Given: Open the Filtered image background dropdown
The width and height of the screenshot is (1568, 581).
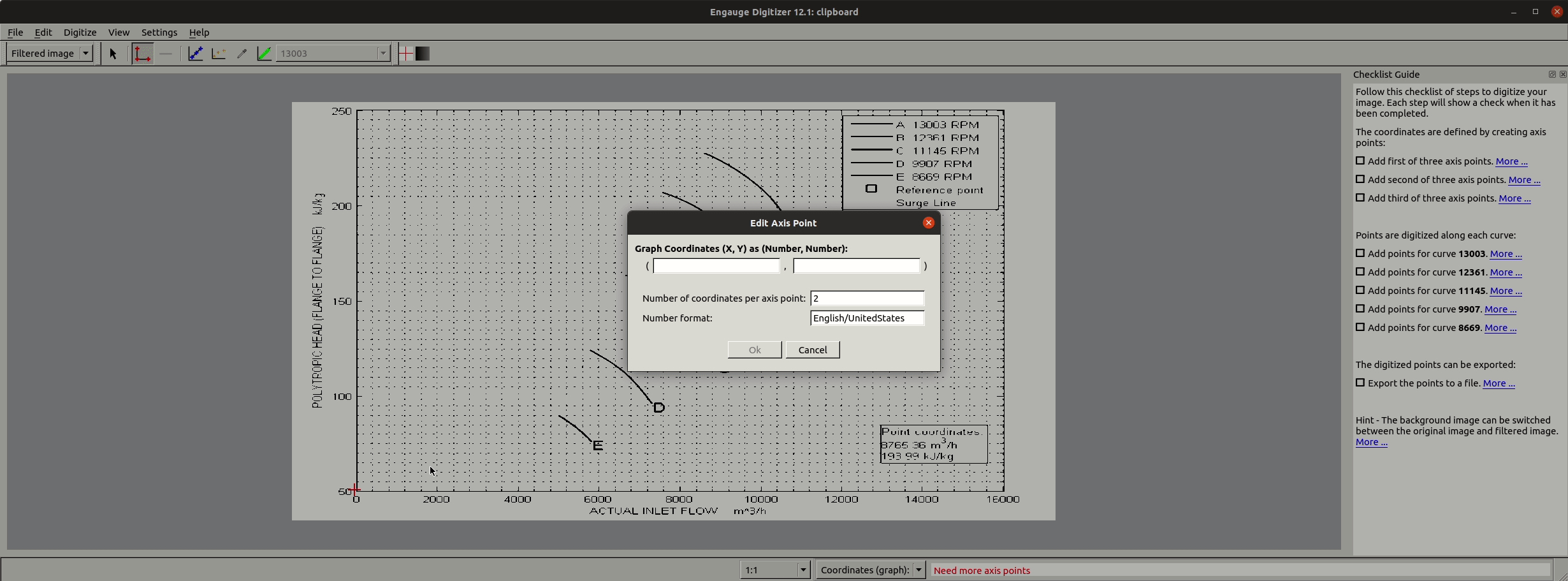Looking at the screenshot, I should coord(50,54).
